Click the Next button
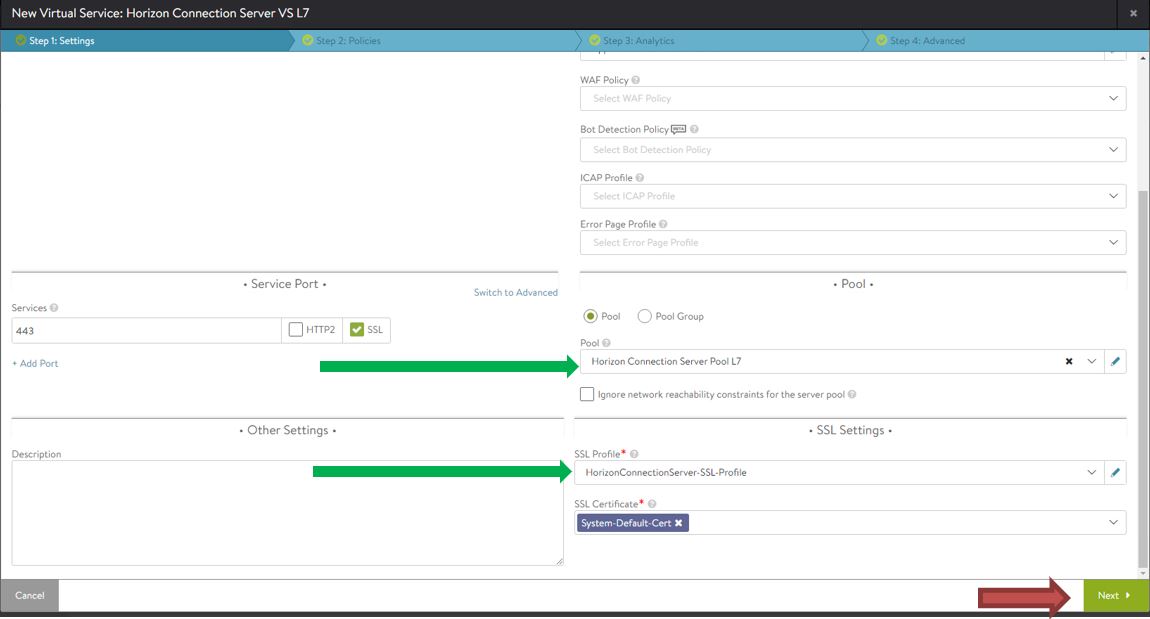The height and width of the screenshot is (619, 1150). (1116, 596)
